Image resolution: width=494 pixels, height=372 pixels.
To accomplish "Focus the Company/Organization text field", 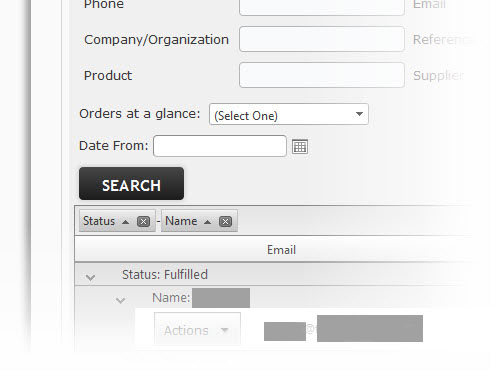I will coord(322,39).
